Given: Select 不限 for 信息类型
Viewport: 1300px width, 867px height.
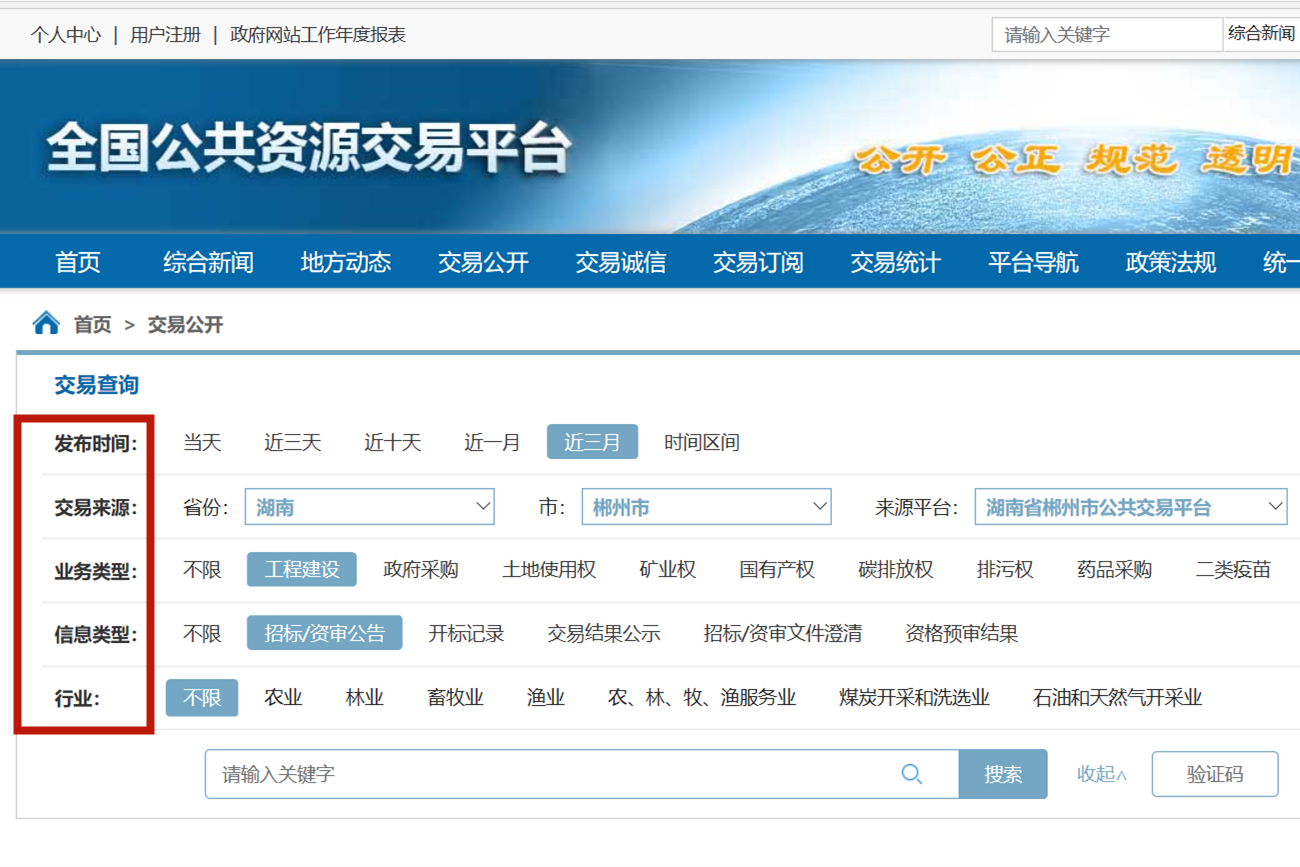Looking at the screenshot, I should [202, 633].
